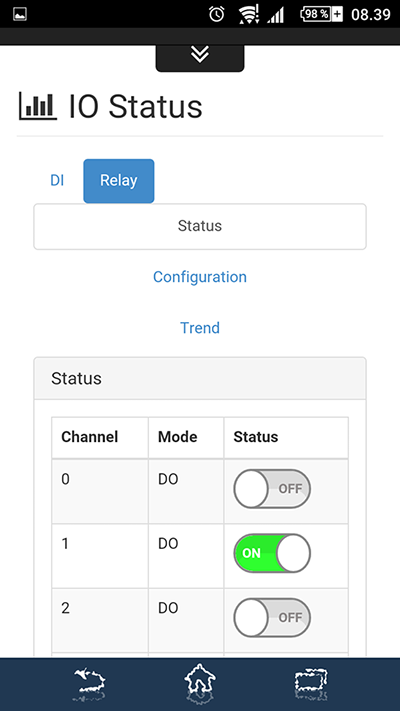The image size is (400, 711).
Task: Switch to the DI tab
Action: coord(57,180)
